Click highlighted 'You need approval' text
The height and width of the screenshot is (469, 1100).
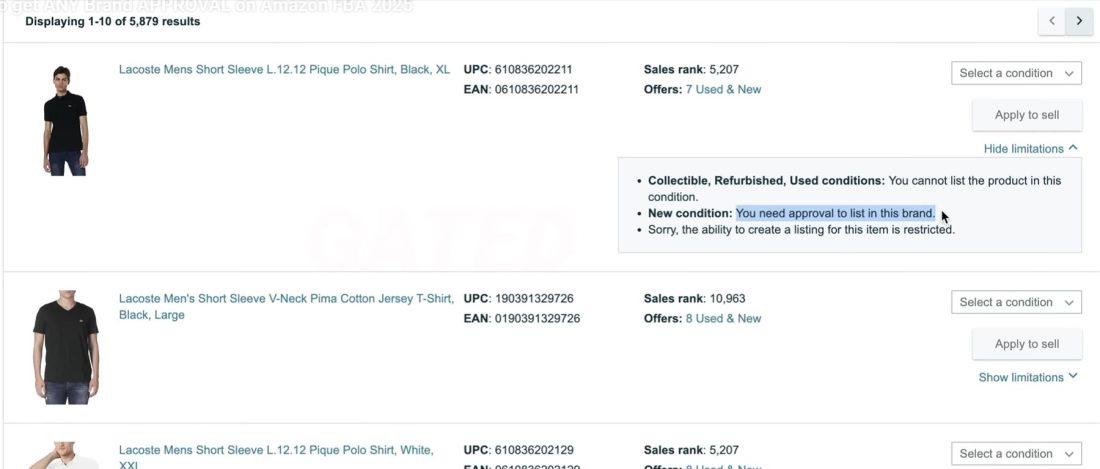(x=835, y=213)
